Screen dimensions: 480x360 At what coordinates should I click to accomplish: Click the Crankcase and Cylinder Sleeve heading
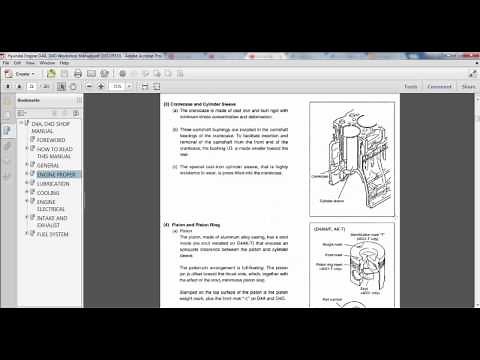point(200,104)
